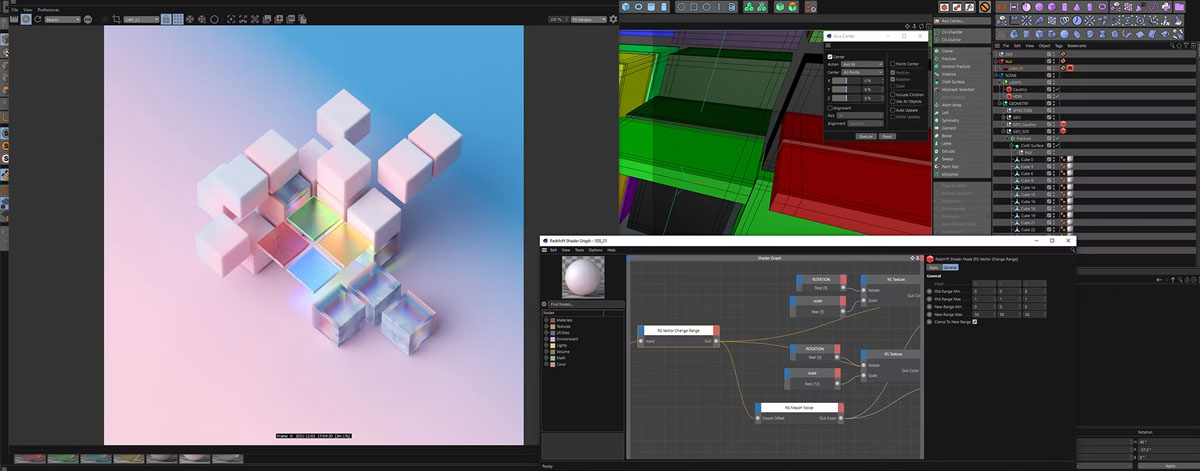Select the Loft generator item

tap(960, 113)
